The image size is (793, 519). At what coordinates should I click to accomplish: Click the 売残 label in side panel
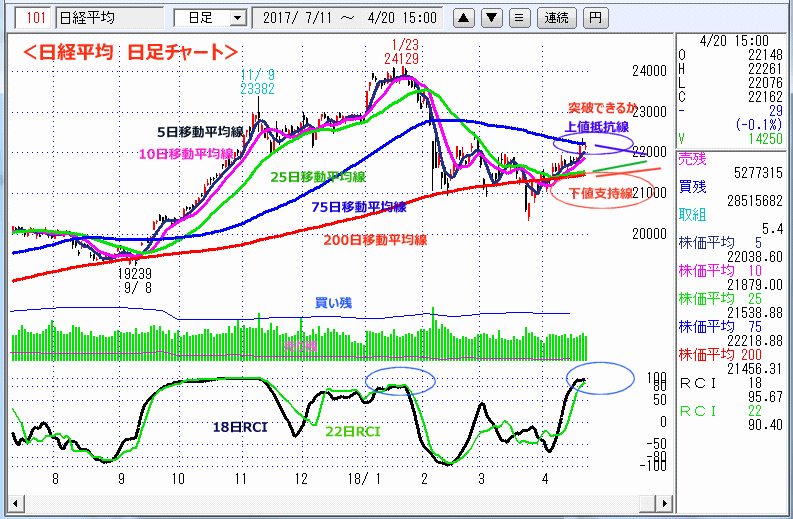(692, 159)
